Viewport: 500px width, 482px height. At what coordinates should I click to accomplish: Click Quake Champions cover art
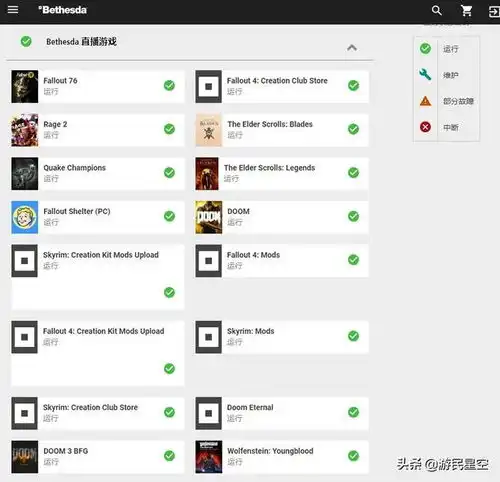[x=25, y=174]
